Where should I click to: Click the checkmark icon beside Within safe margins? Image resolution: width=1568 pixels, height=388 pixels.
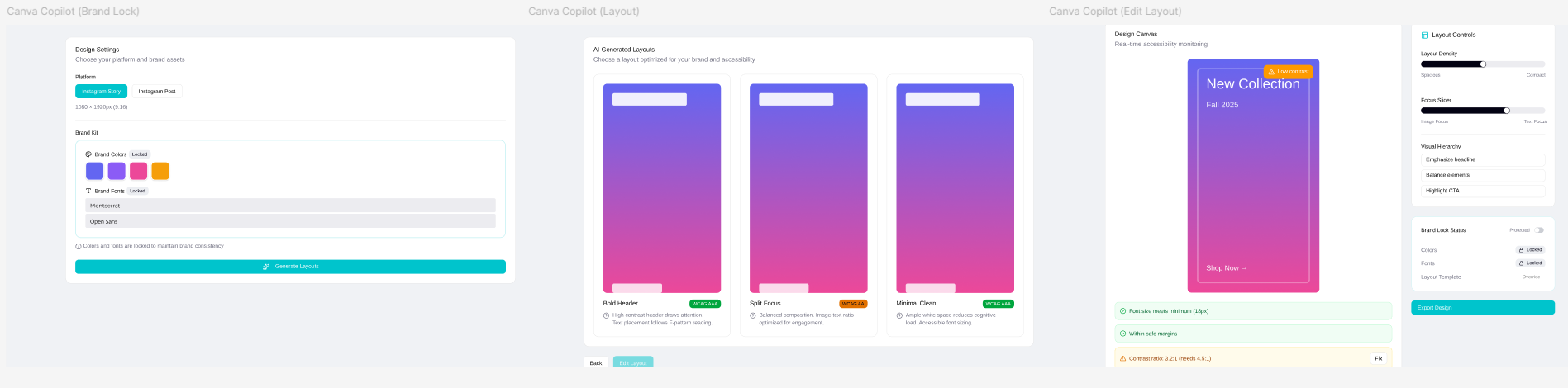pos(1122,334)
